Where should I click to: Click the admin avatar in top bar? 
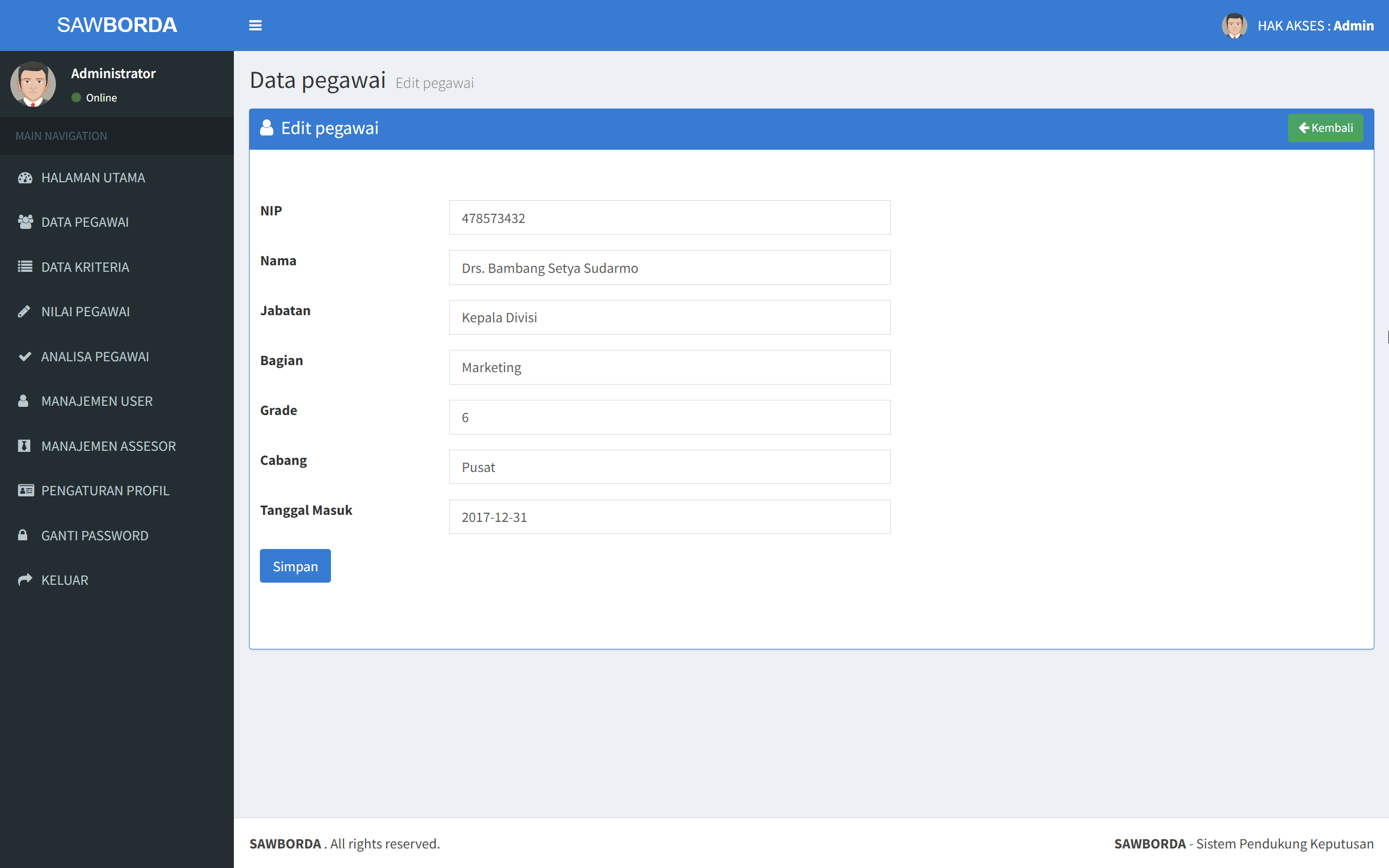coord(1234,25)
